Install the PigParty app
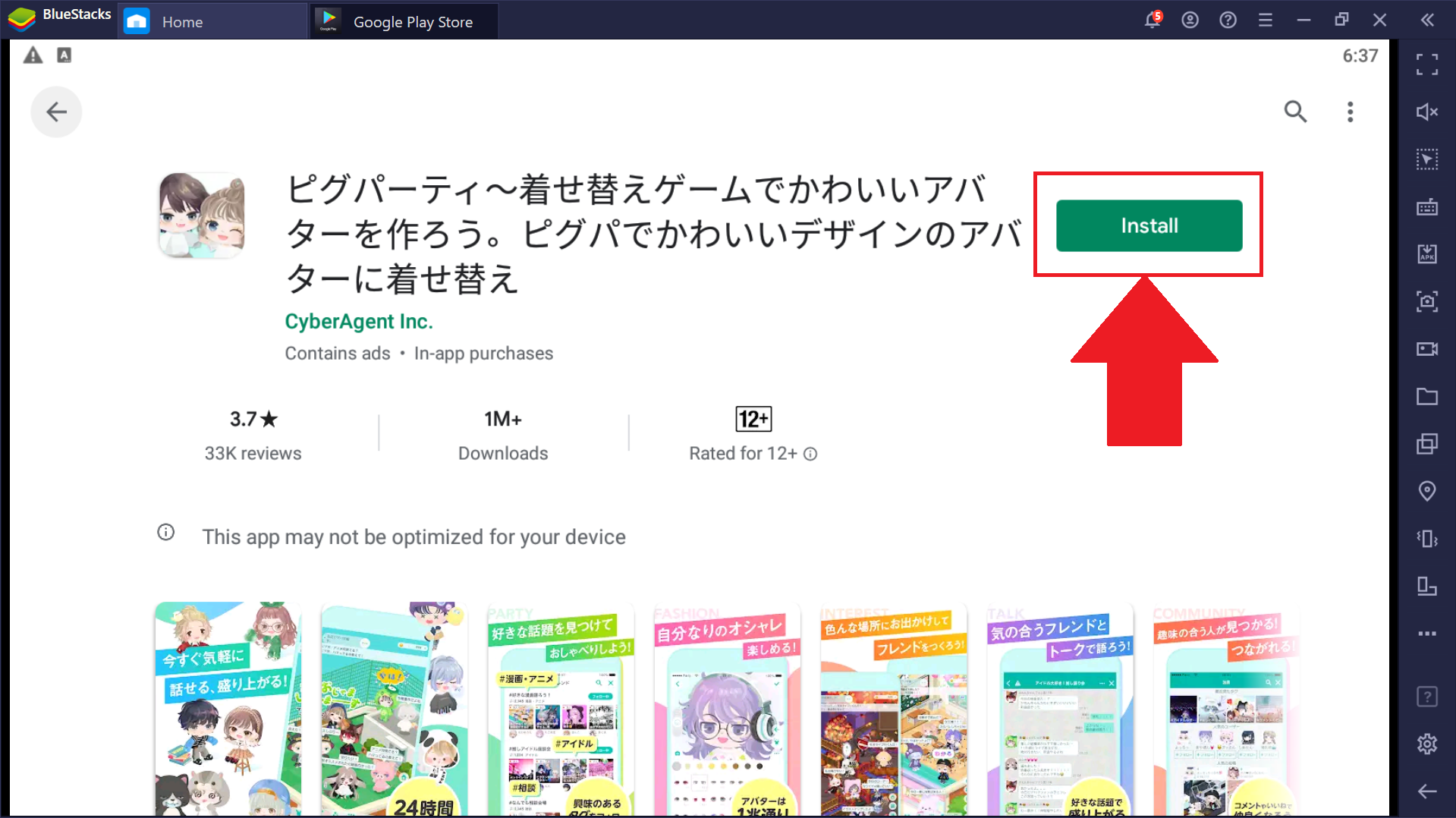This screenshot has width=1456, height=818. (x=1149, y=225)
